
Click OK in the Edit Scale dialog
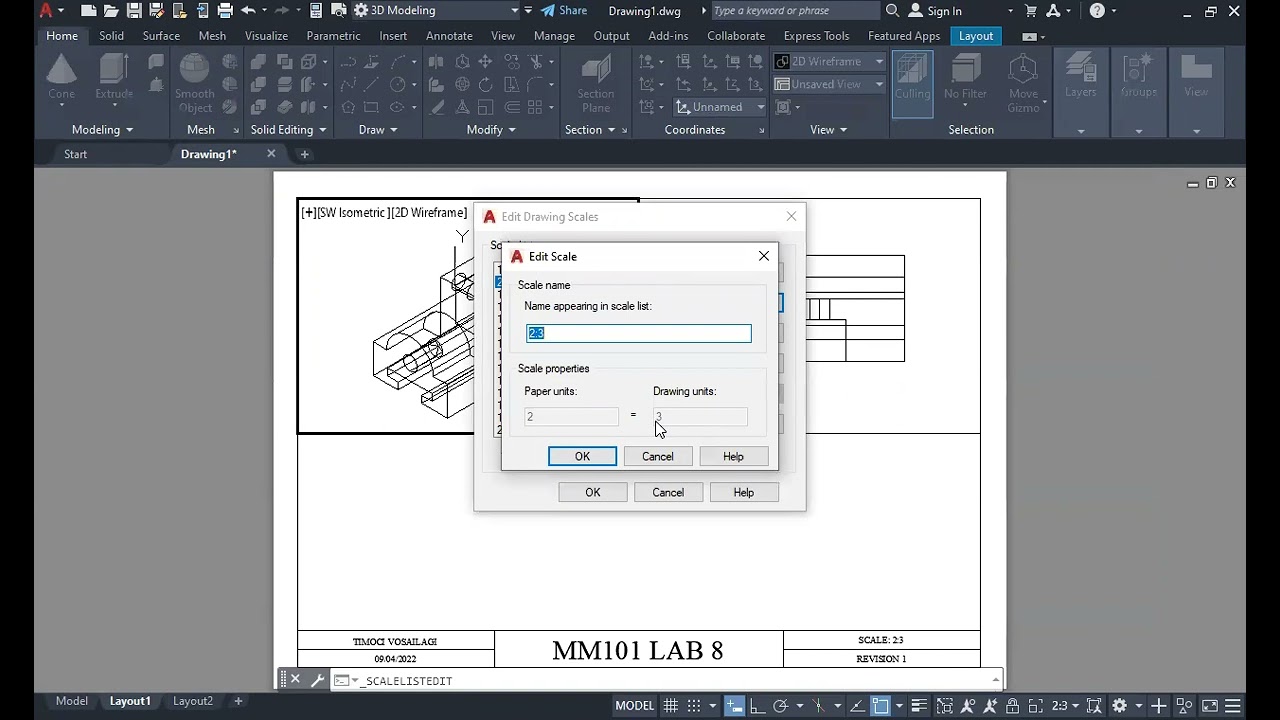click(582, 456)
